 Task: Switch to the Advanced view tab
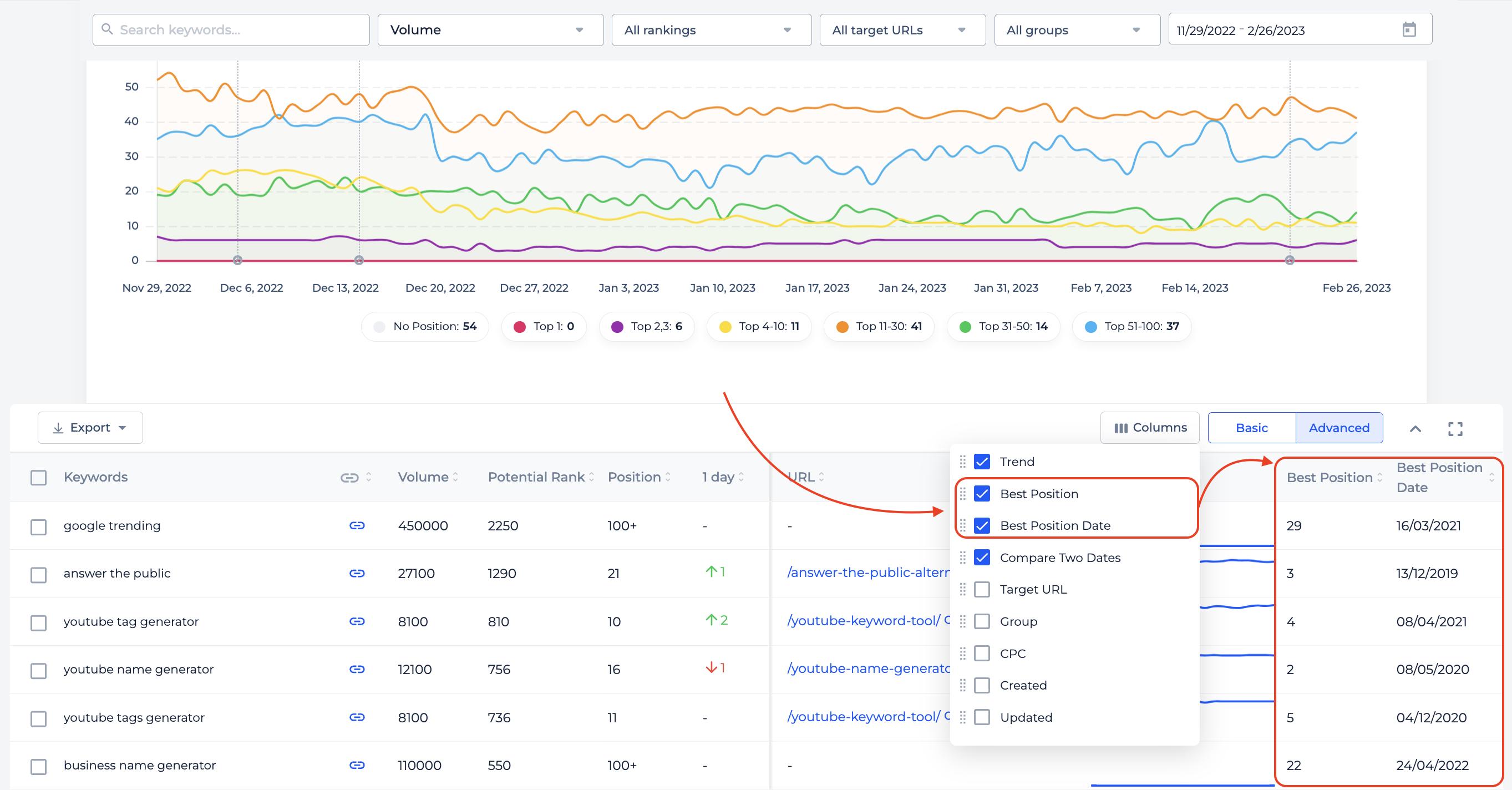point(1339,428)
